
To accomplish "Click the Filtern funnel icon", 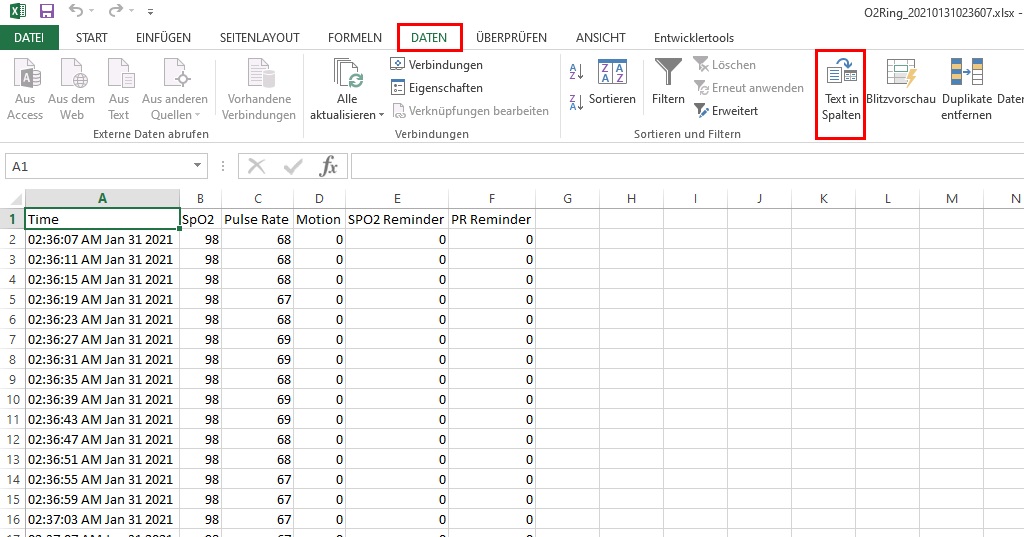I will tap(668, 74).
